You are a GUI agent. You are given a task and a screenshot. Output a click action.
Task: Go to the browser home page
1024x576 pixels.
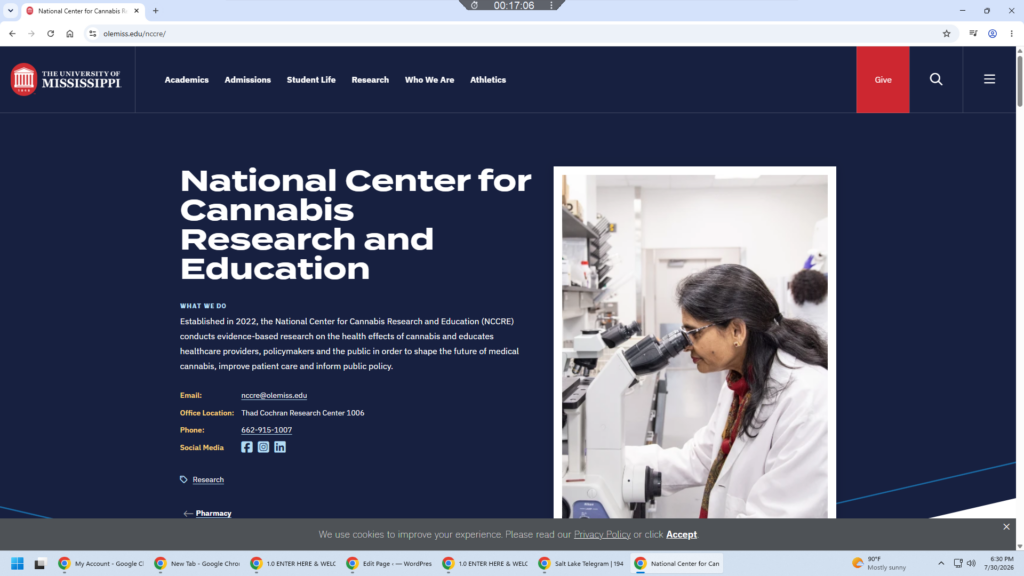point(70,34)
